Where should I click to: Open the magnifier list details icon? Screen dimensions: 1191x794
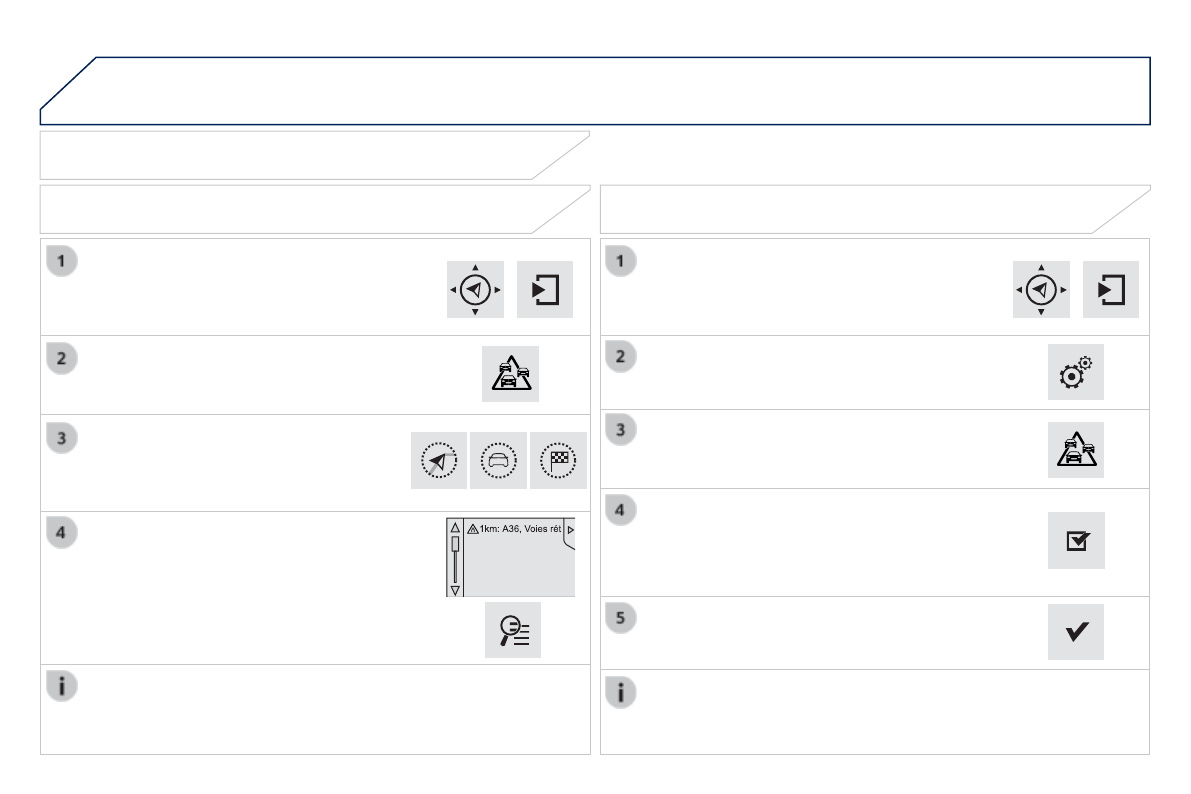coord(513,630)
